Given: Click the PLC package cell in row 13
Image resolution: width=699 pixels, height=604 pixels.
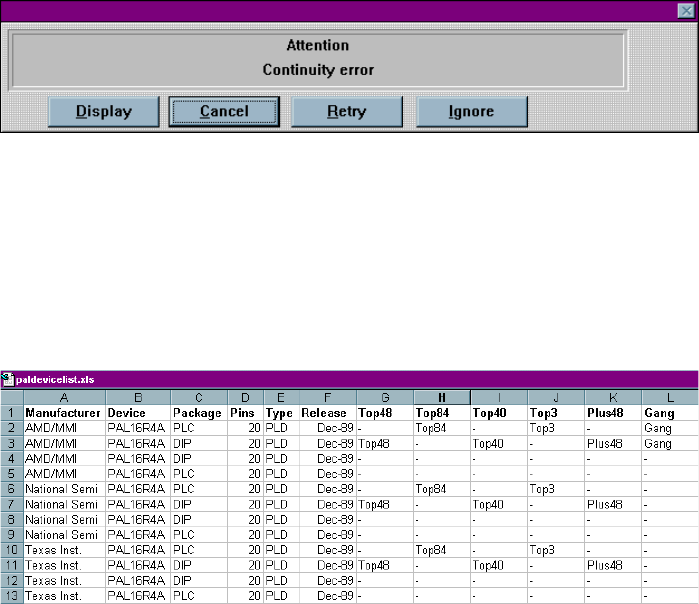Looking at the screenshot, I should tap(199, 596).
